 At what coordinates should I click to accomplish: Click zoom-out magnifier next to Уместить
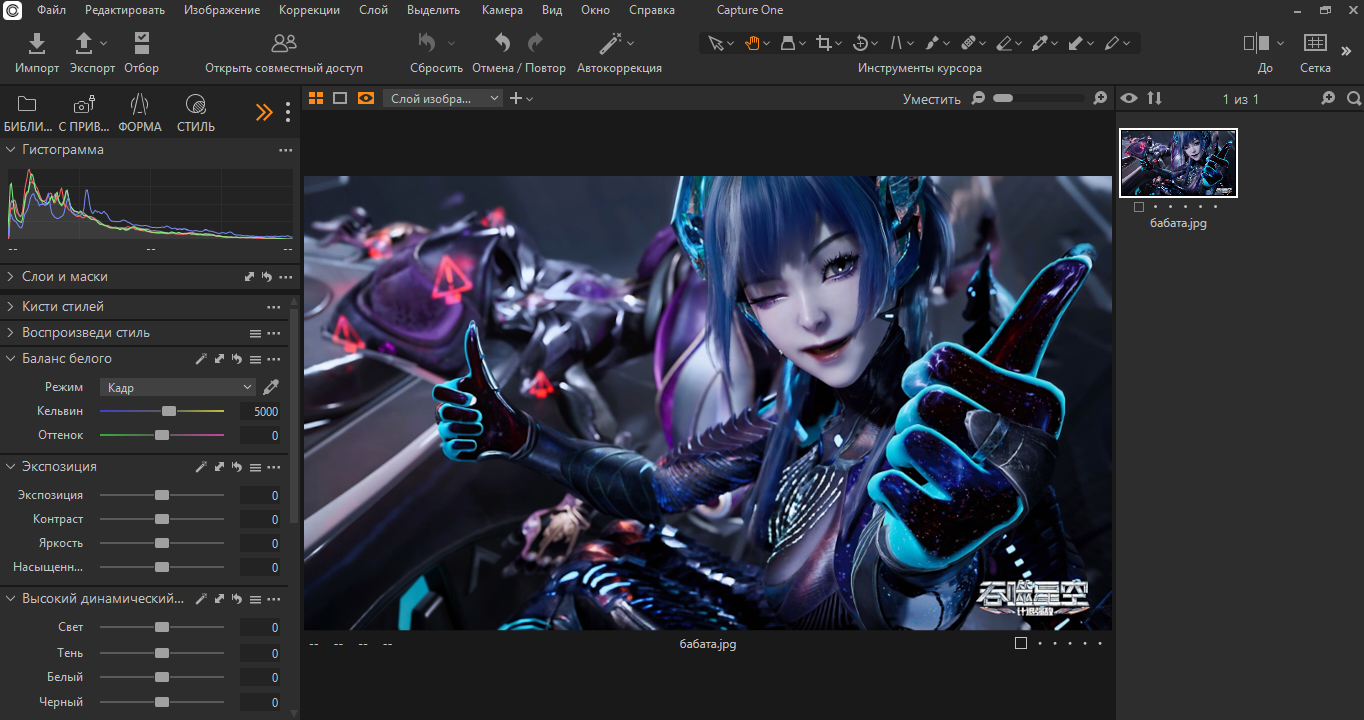[x=978, y=98]
